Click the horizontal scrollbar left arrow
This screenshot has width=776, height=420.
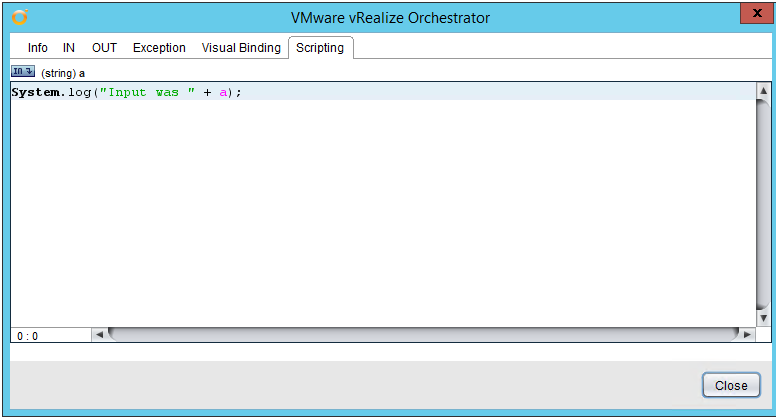99,335
